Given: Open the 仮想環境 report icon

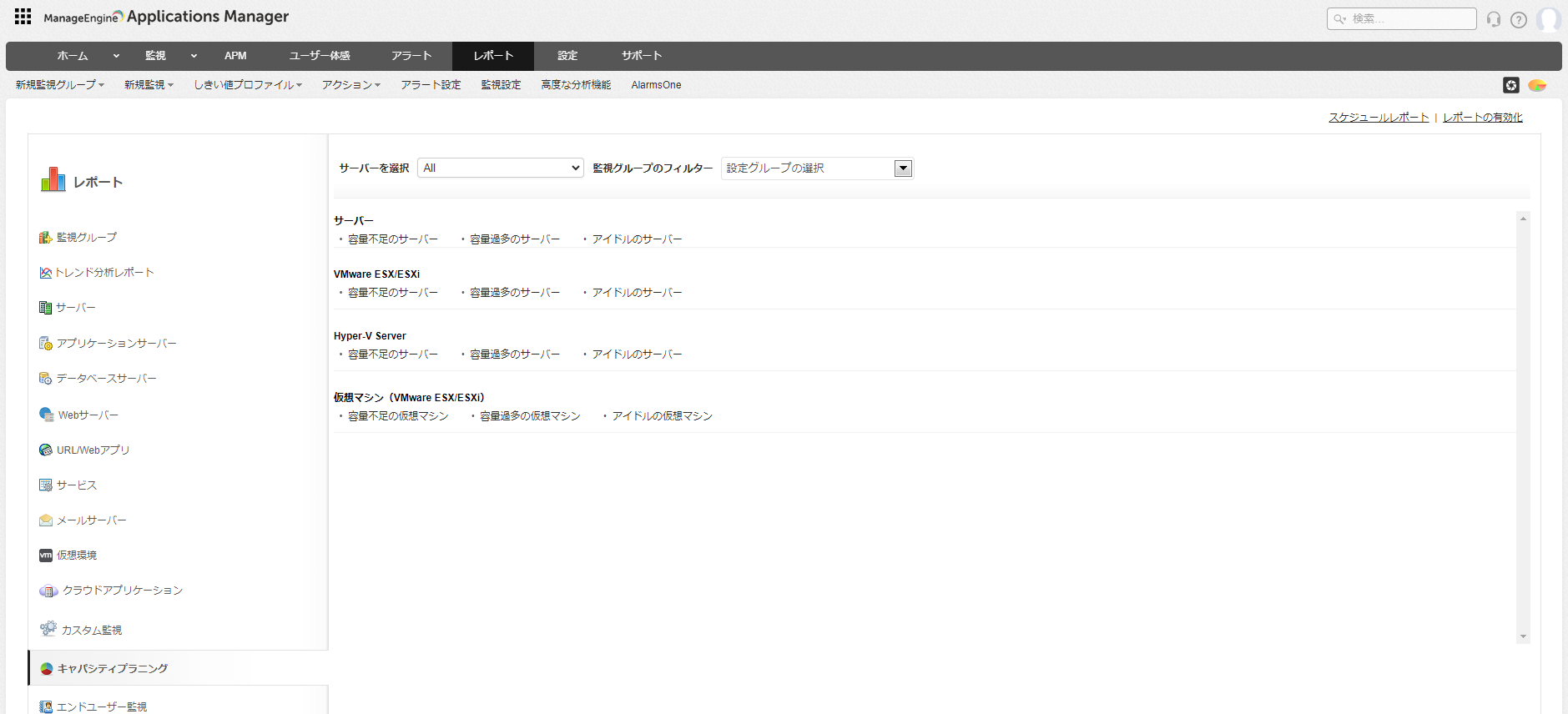Looking at the screenshot, I should pos(46,556).
